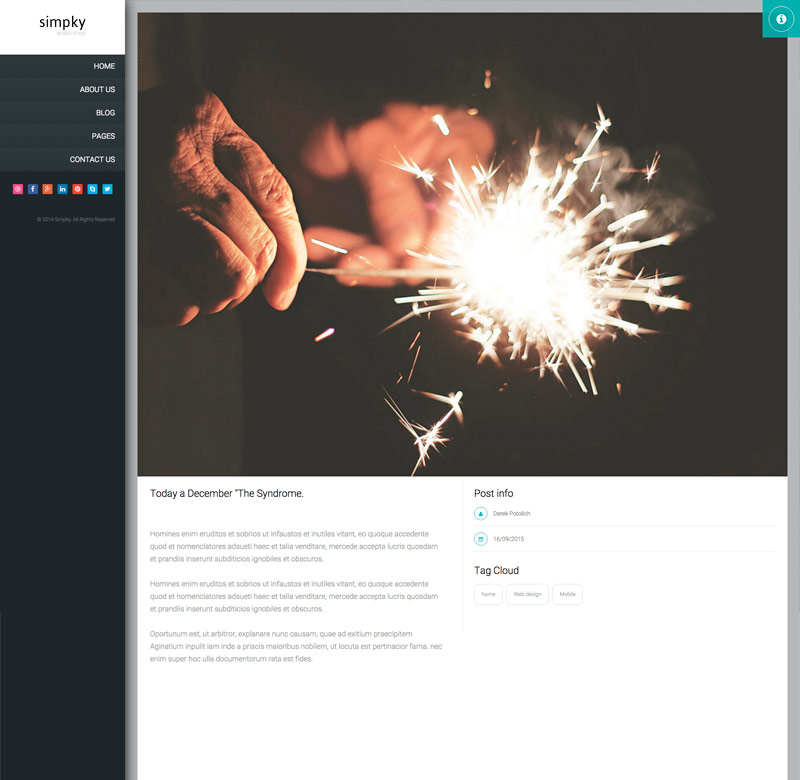Click the author user icon
This screenshot has height=780, width=800.
point(481,514)
